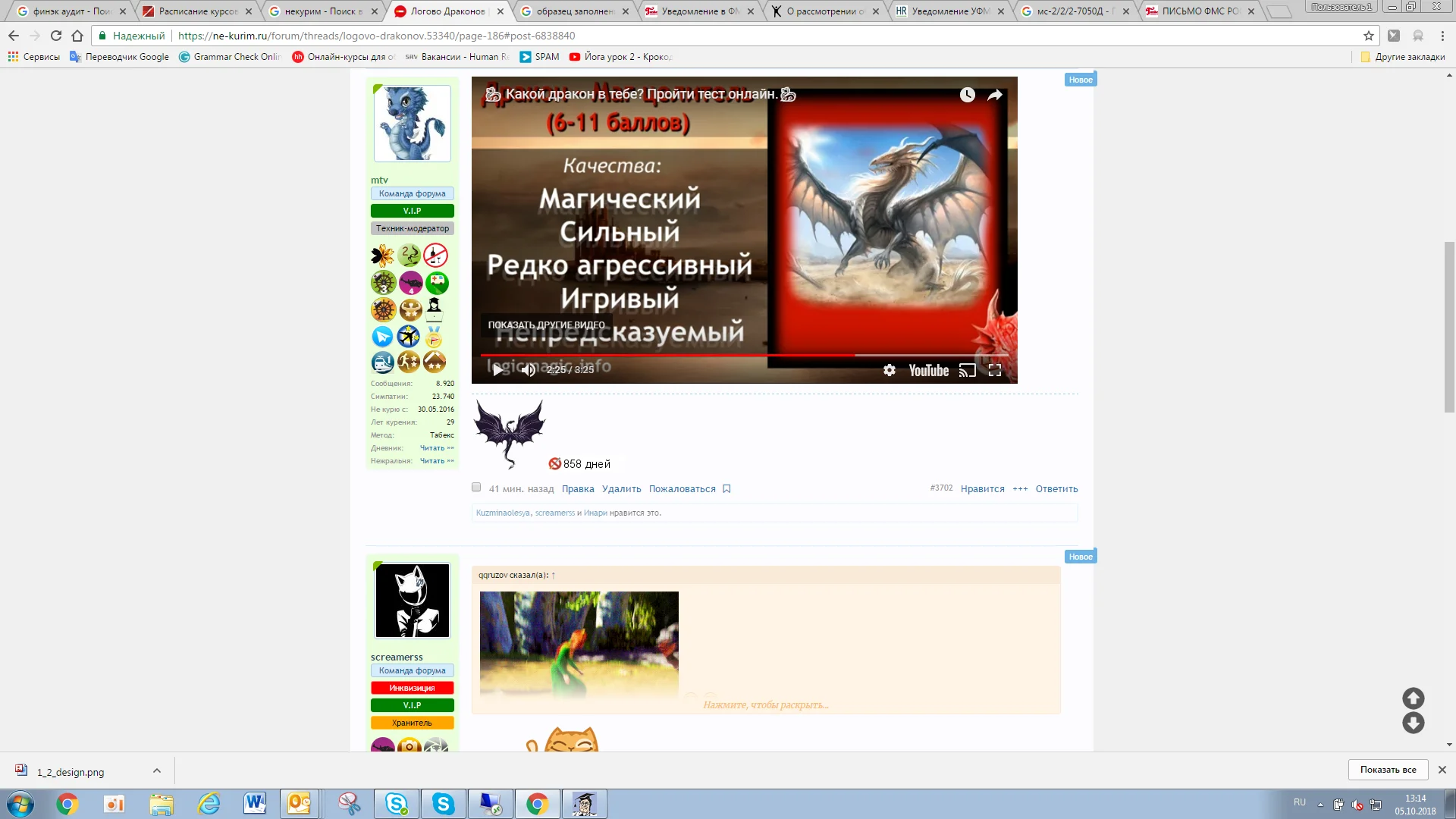Switch to the "ПИСЬМО ФМС" tab
Image resolution: width=1456 pixels, height=819 pixels.
1200,11
